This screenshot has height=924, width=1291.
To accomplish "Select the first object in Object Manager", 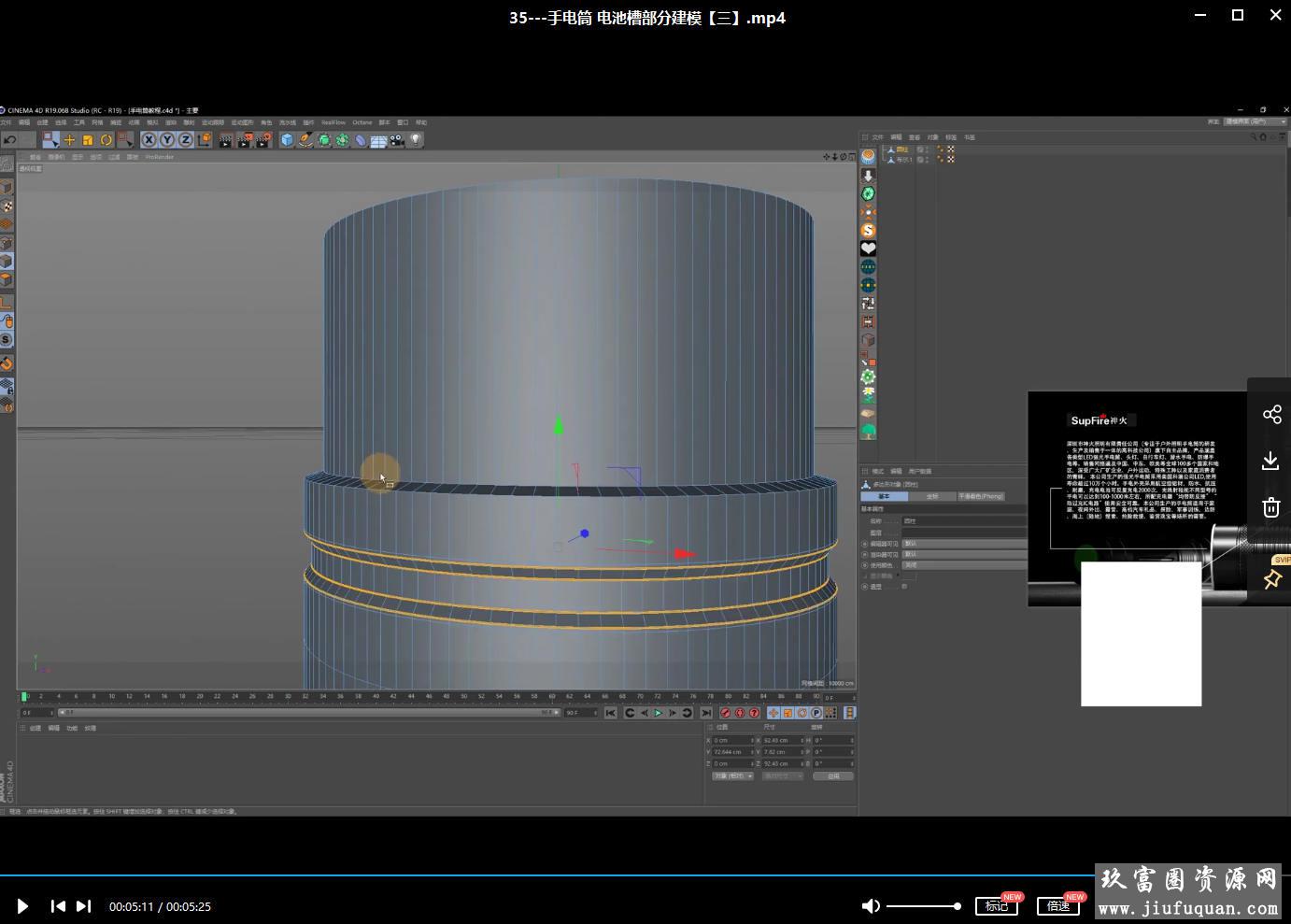I will [x=902, y=149].
